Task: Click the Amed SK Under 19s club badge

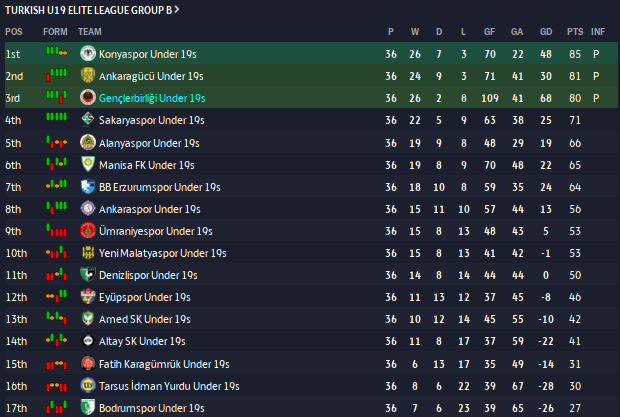Action: tap(88, 319)
